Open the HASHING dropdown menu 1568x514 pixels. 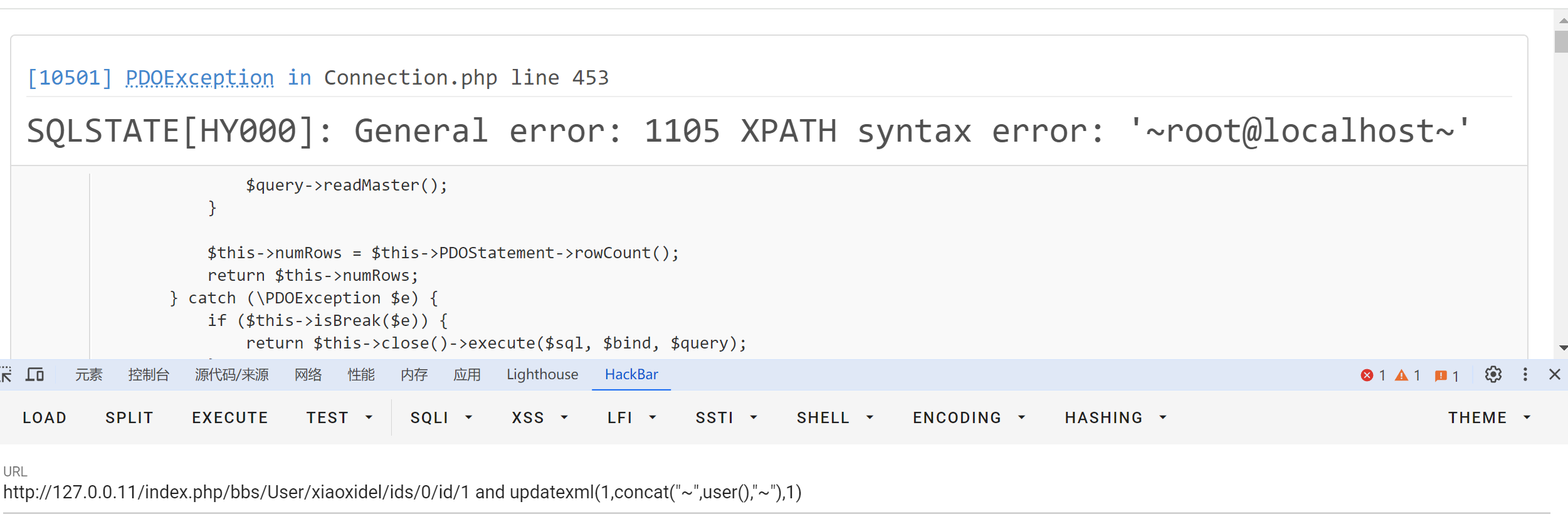[x=1116, y=418]
